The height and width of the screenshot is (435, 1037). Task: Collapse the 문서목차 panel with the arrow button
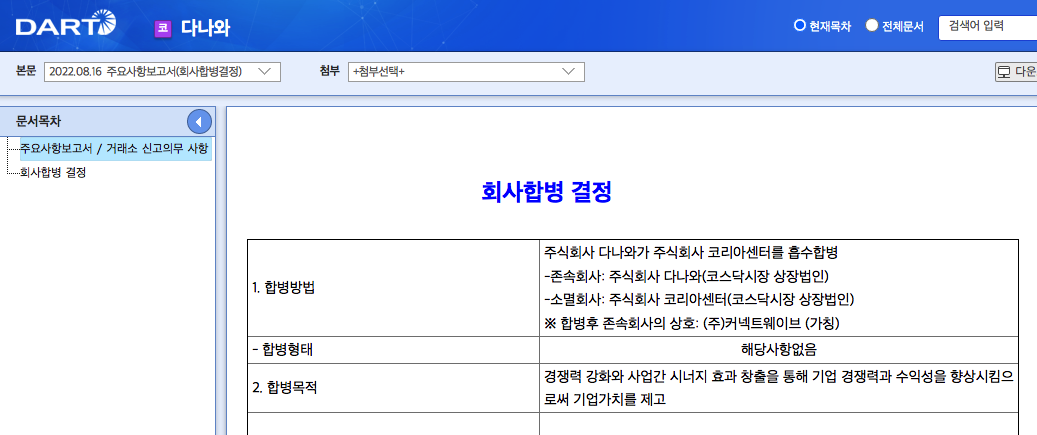(199, 122)
